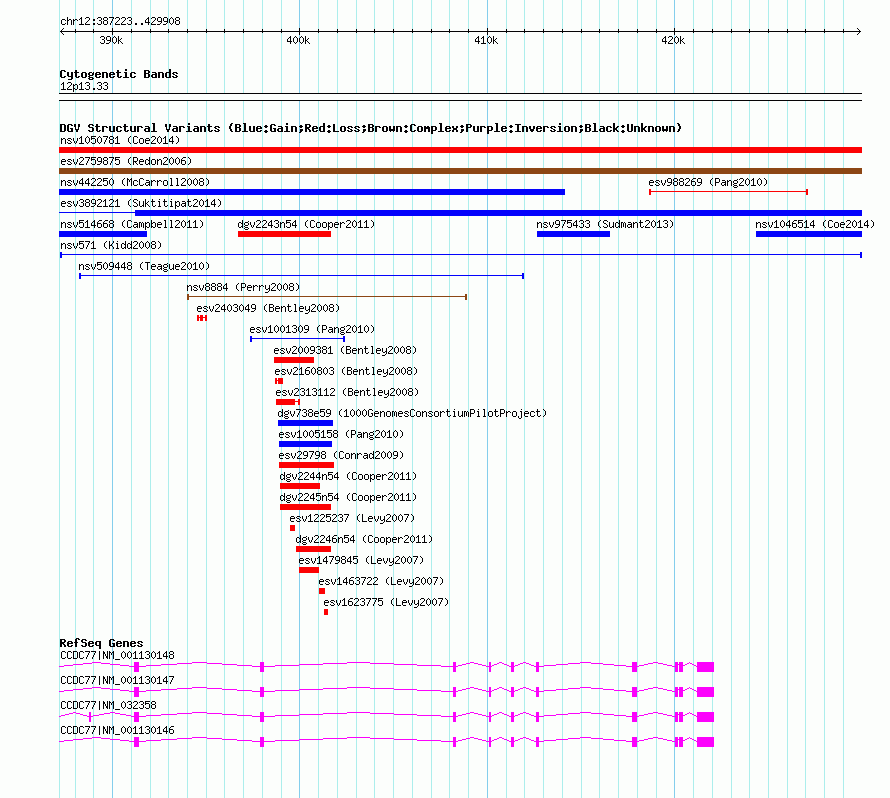Click the esv2759875 (Redon2006) brown complex bar
The width and height of the screenshot is (890, 798).
(460, 171)
